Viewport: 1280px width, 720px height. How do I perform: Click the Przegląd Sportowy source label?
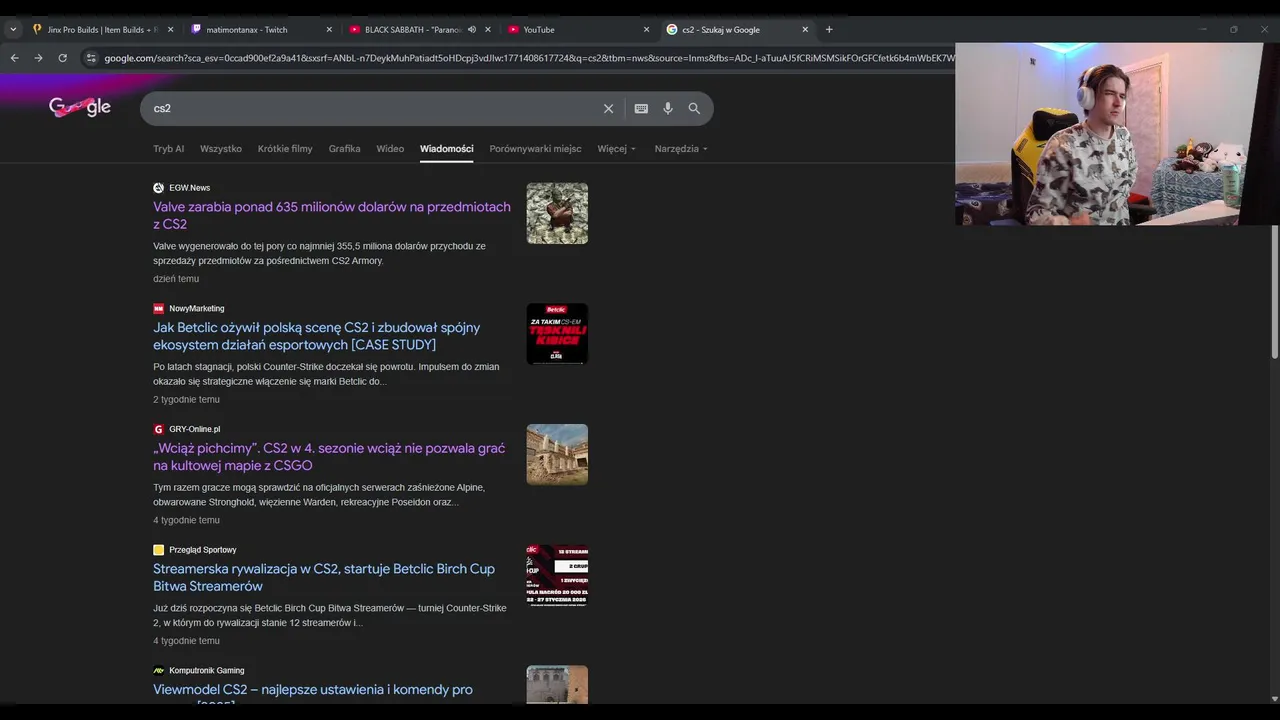click(x=202, y=550)
